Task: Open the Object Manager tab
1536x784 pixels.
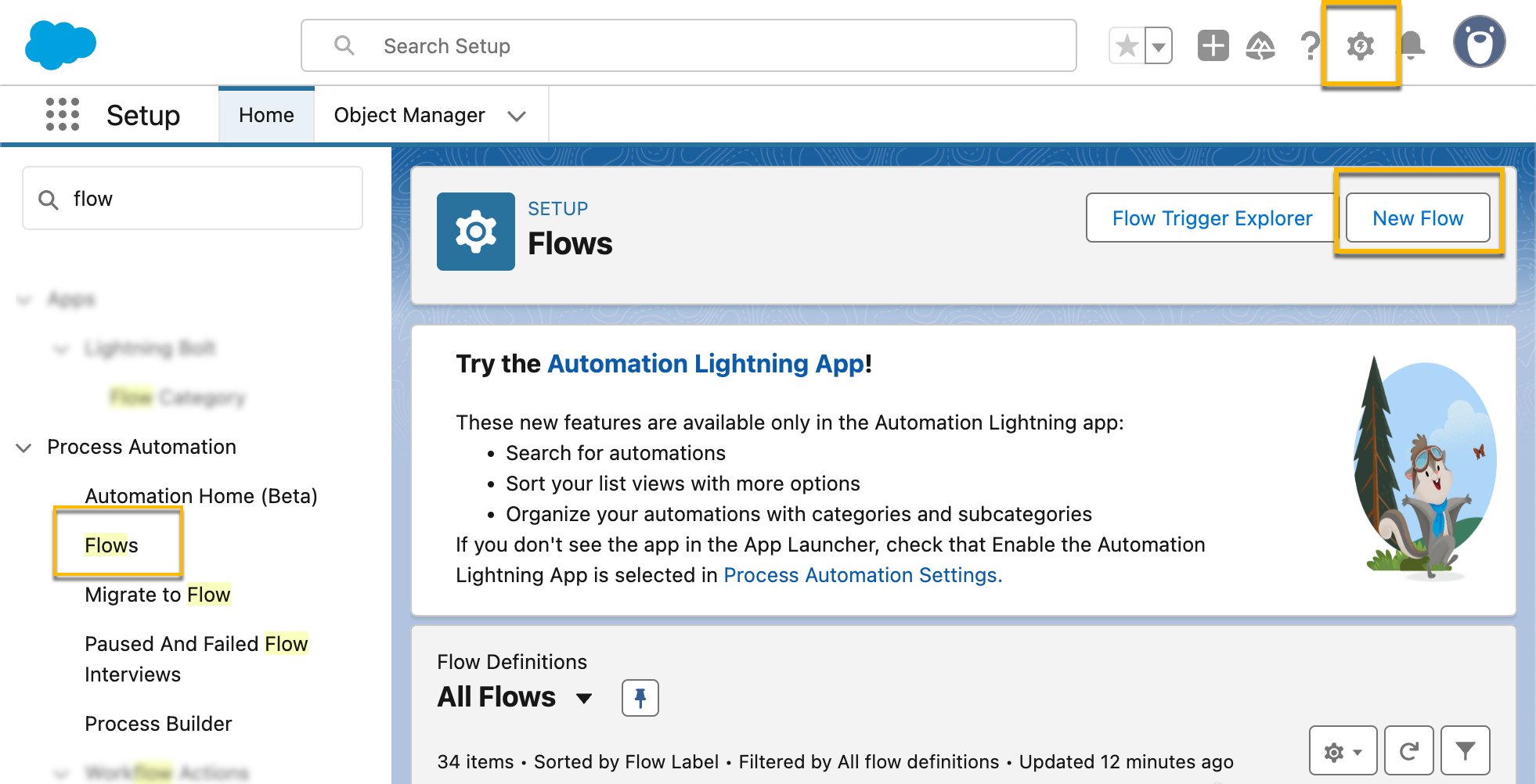Action: [x=409, y=115]
